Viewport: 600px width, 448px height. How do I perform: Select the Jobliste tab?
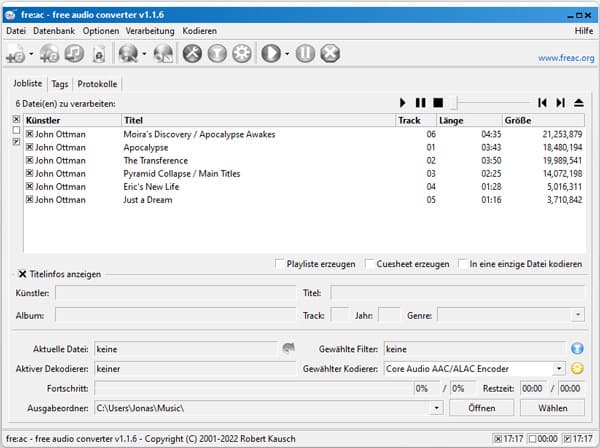click(28, 83)
